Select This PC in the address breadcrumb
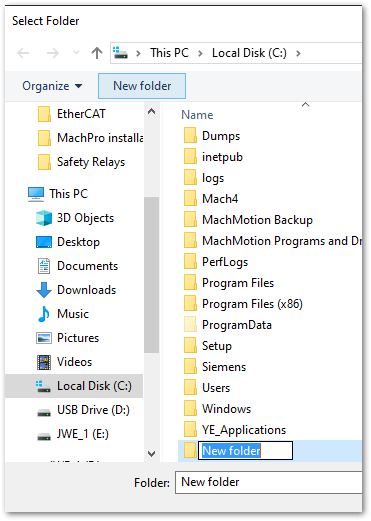The width and height of the screenshot is (371, 521). [x=169, y=53]
